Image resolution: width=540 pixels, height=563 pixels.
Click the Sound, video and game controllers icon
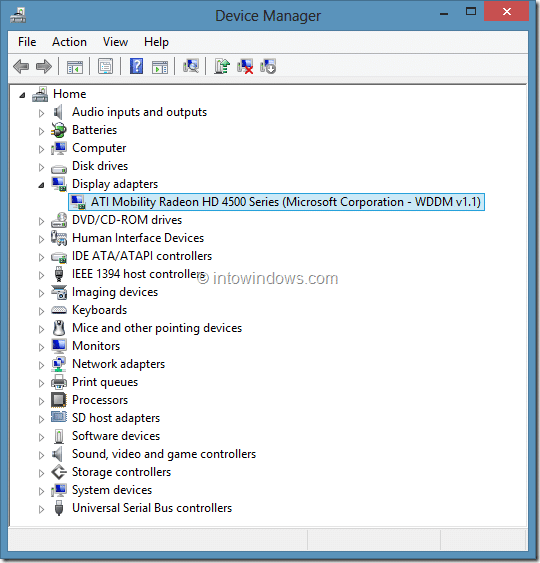click(x=58, y=454)
